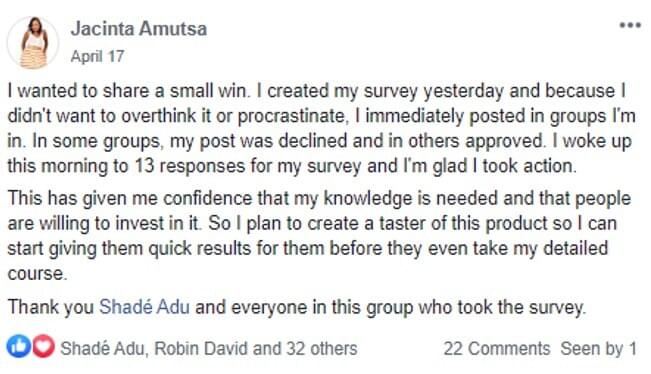Click the paragraph starting 'I wanted to share'
The height and width of the screenshot is (374, 651).
321,128
